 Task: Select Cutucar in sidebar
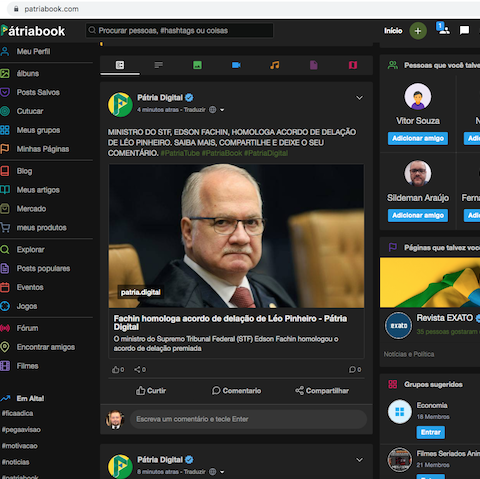(22, 111)
